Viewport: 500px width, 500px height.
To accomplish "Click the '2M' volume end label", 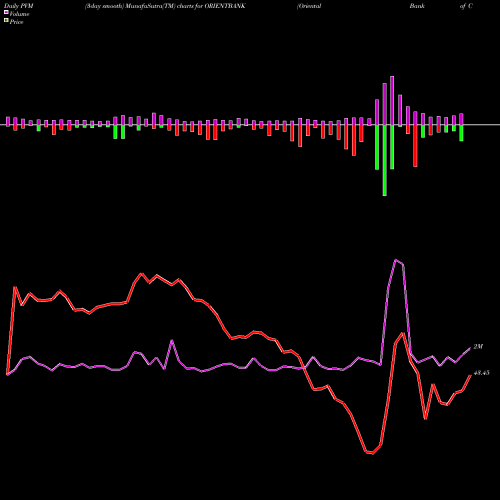I will tap(478, 347).
